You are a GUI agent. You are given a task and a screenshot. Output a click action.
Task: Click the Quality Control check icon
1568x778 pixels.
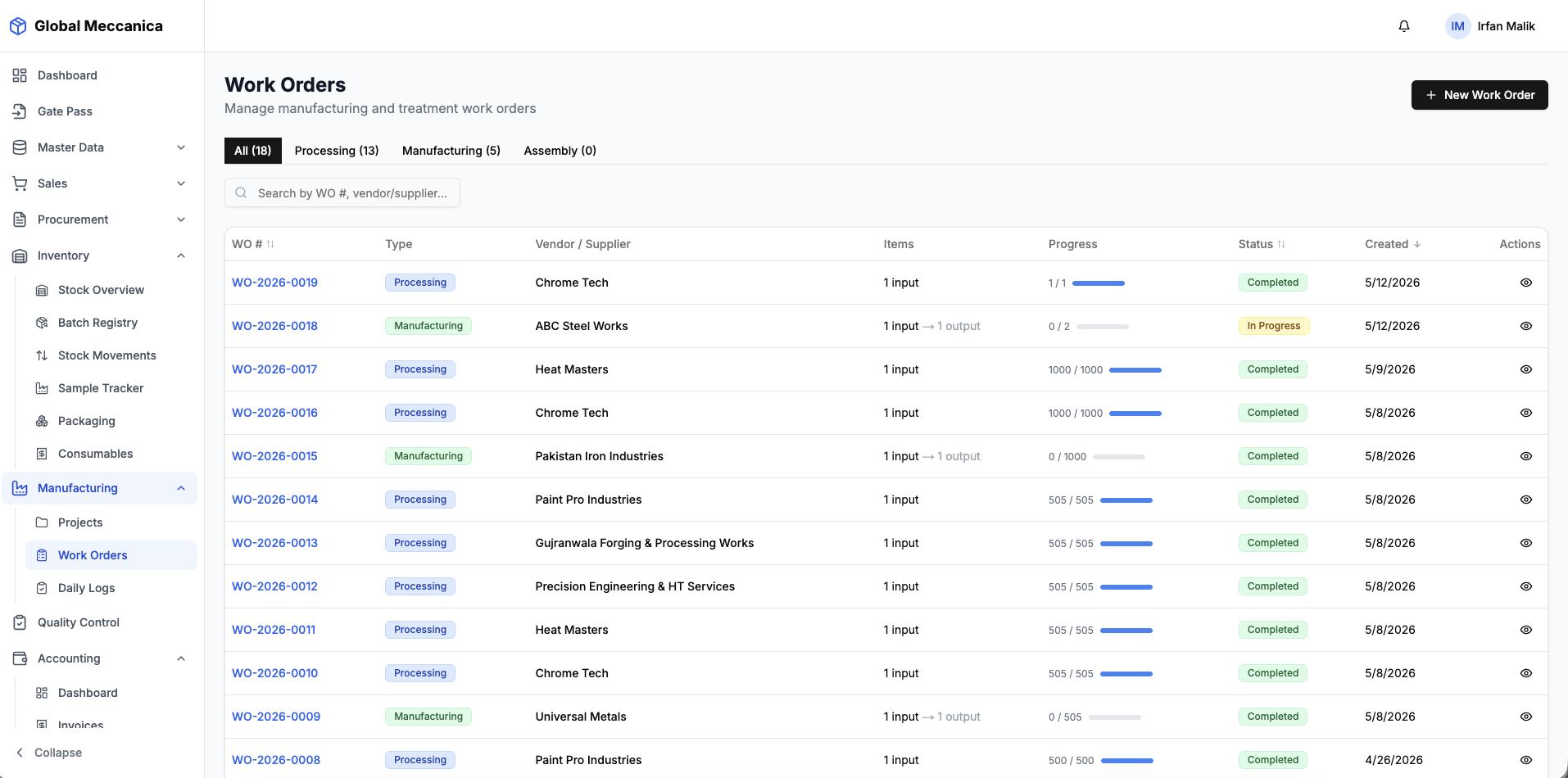coord(20,622)
